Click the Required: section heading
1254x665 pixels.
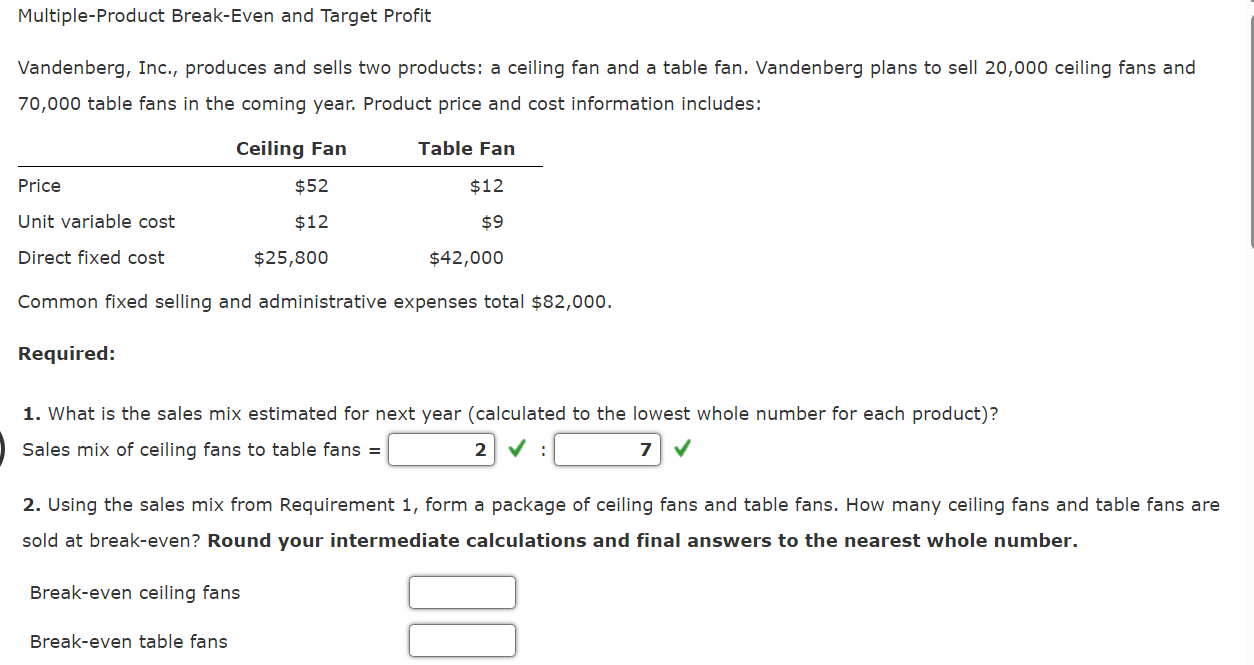point(66,353)
